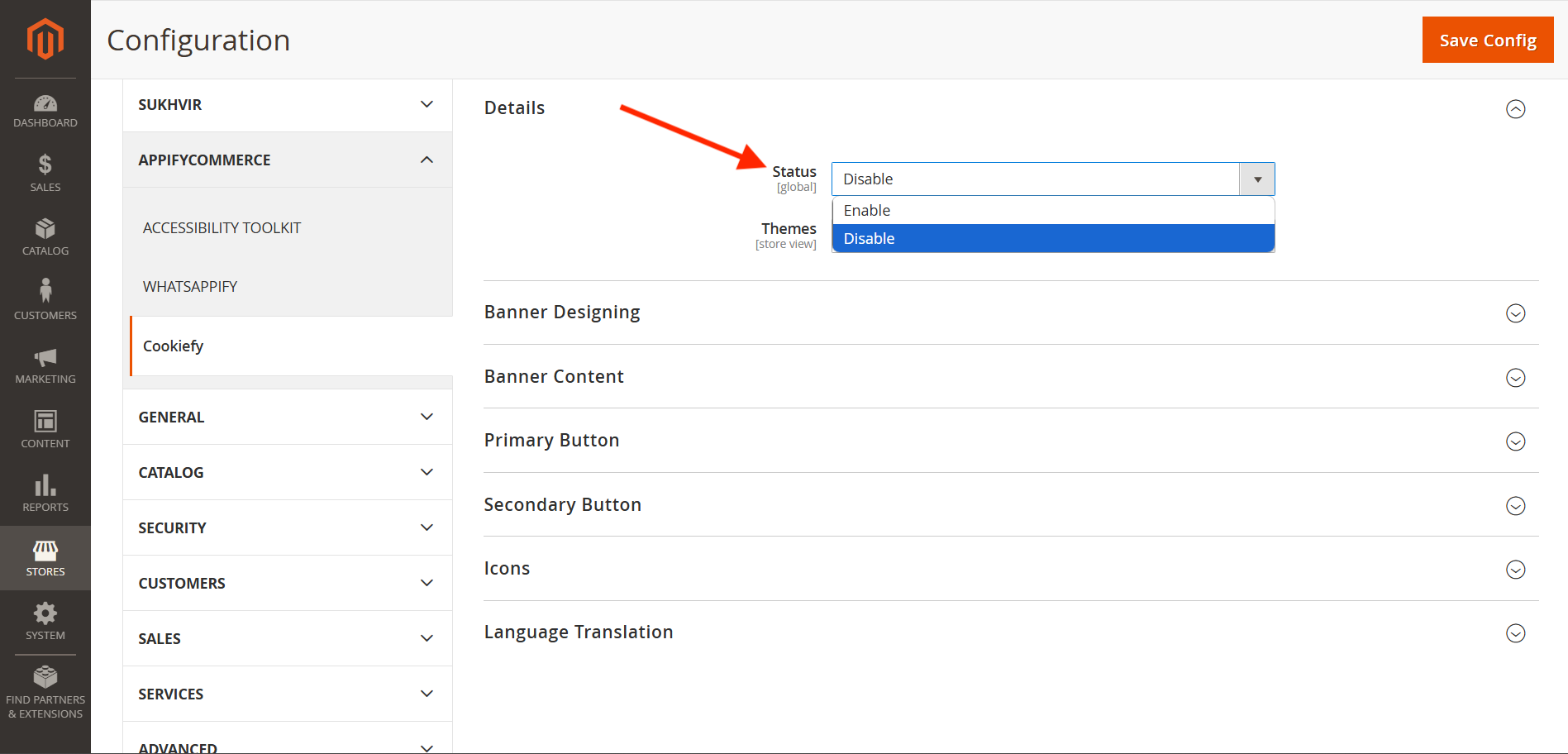Expand the SUKHVIR config tab chevron
Viewport: 1568px width, 754px height.
tap(427, 104)
